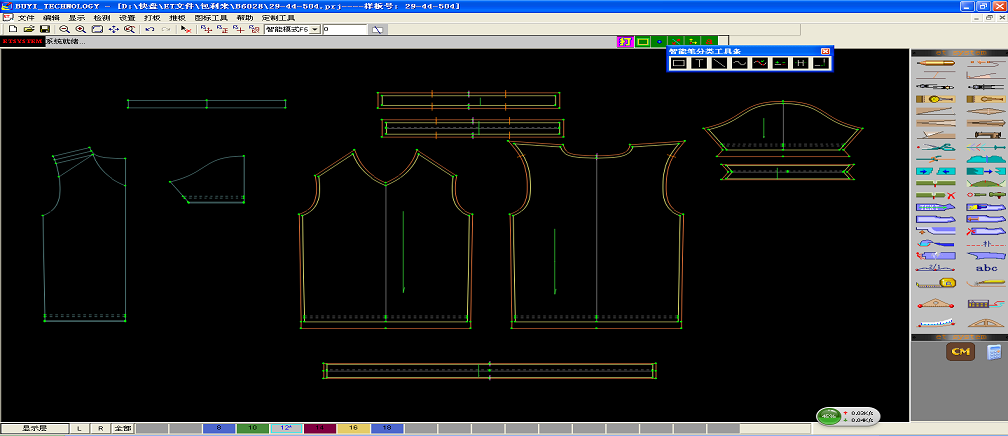This screenshot has width=1008, height=436.
Task: Click the R layer button
Action: coord(100,428)
